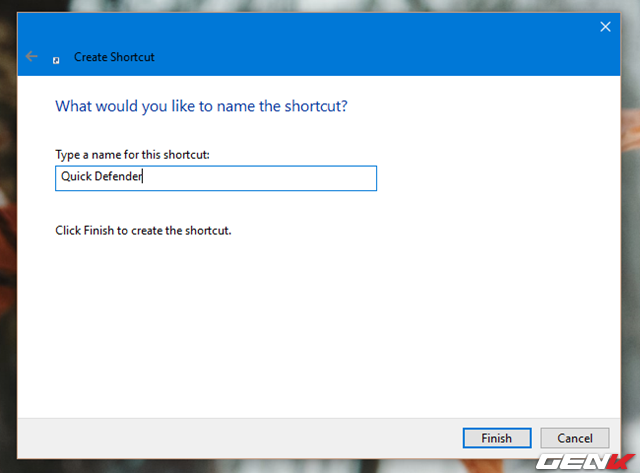
Task: Click the "Create Shortcut" title text
Action: (x=114, y=58)
